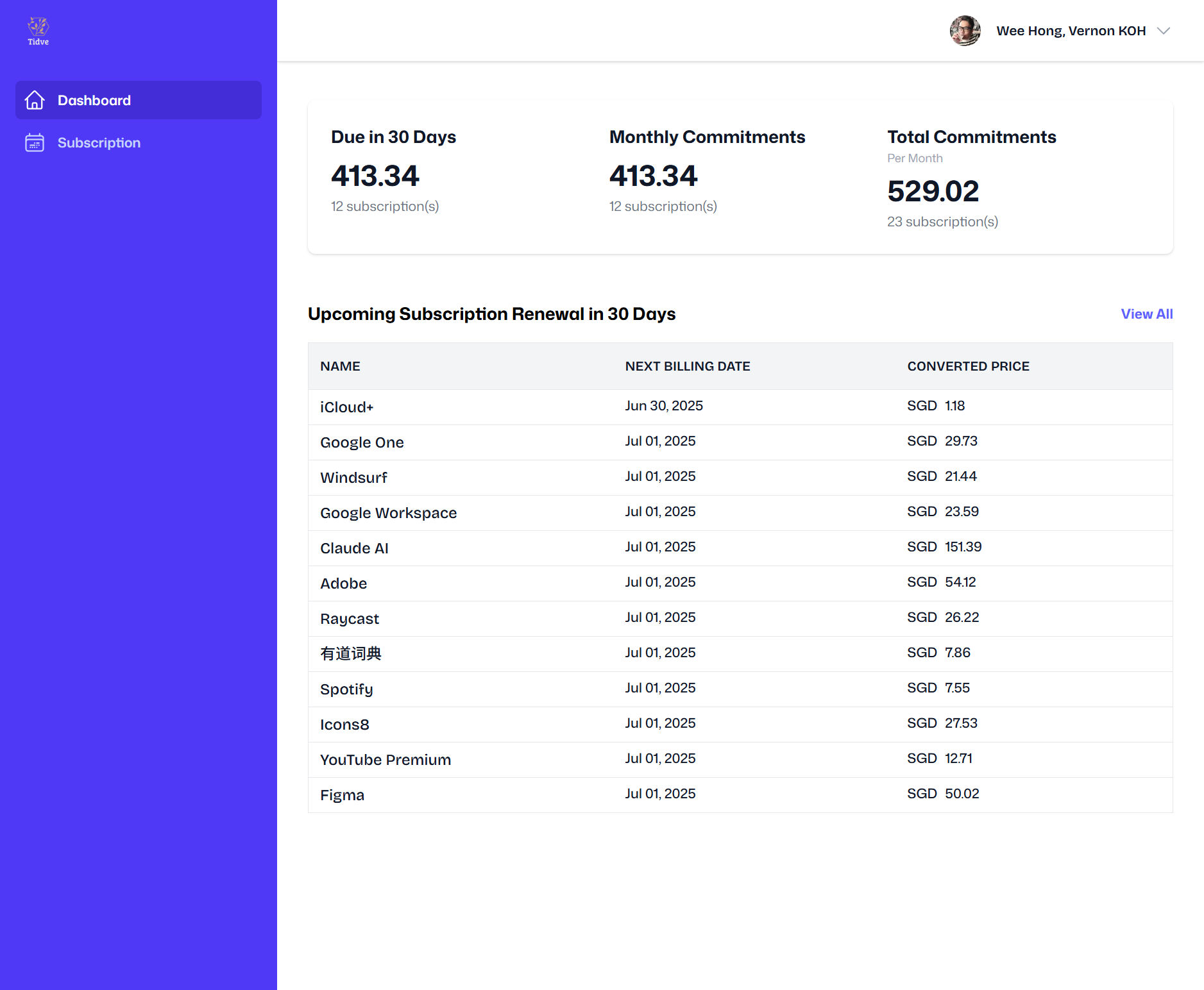Click the SGD 50.02 price for Figma
1204x990 pixels.
(x=943, y=794)
